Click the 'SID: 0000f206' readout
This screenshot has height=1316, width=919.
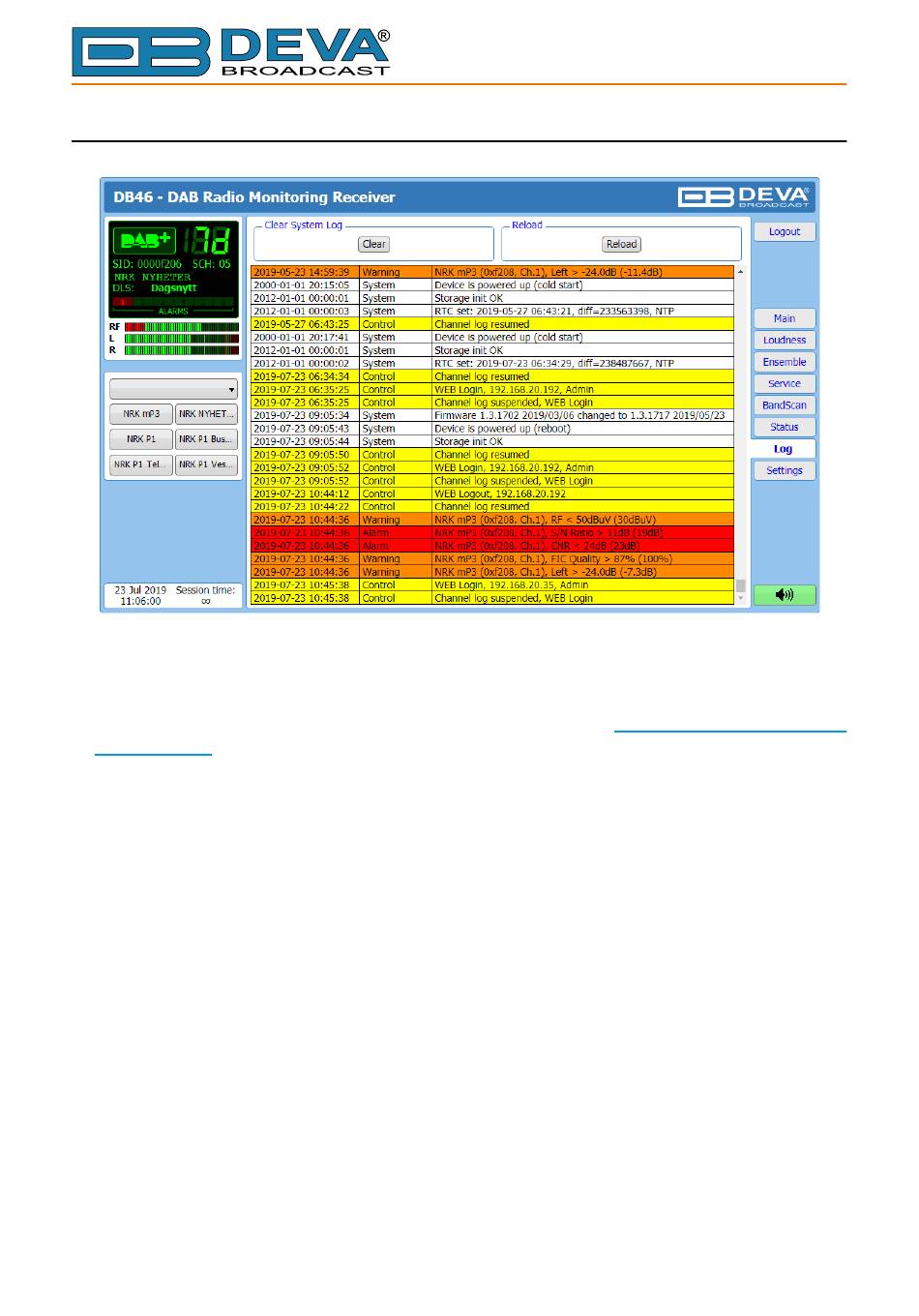point(147,264)
